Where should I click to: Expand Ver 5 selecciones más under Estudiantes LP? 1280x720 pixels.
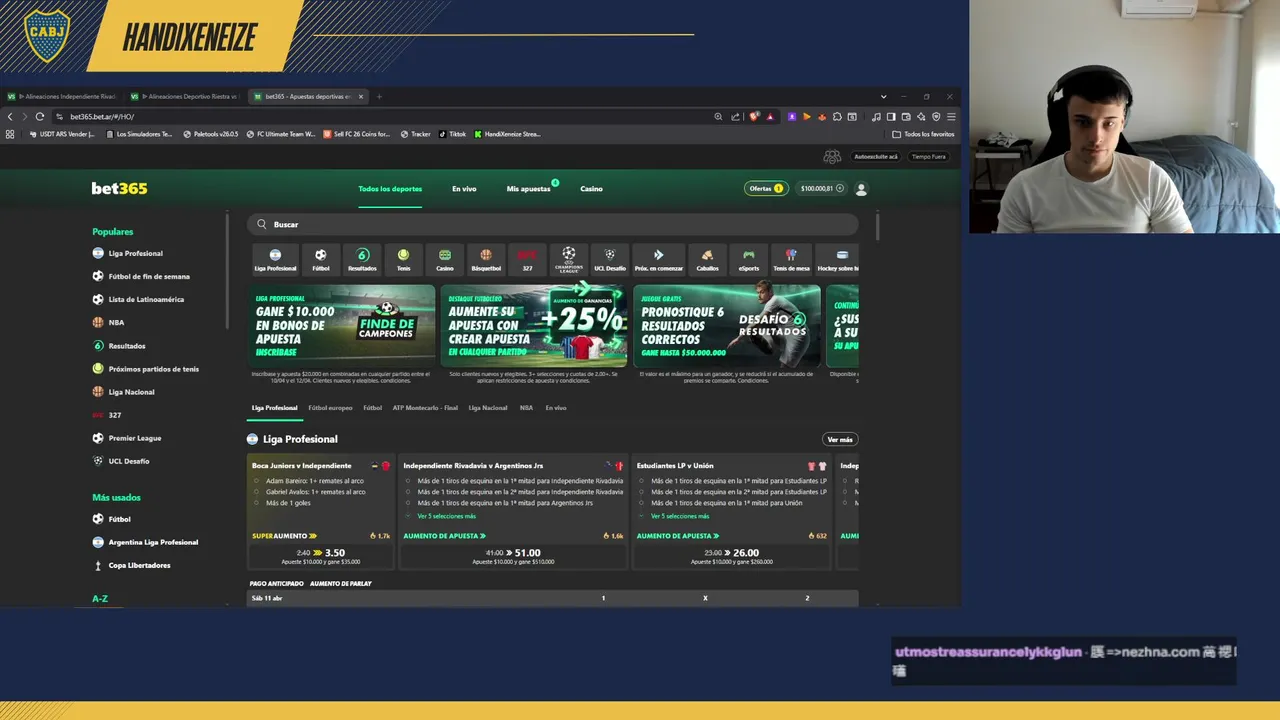680,516
